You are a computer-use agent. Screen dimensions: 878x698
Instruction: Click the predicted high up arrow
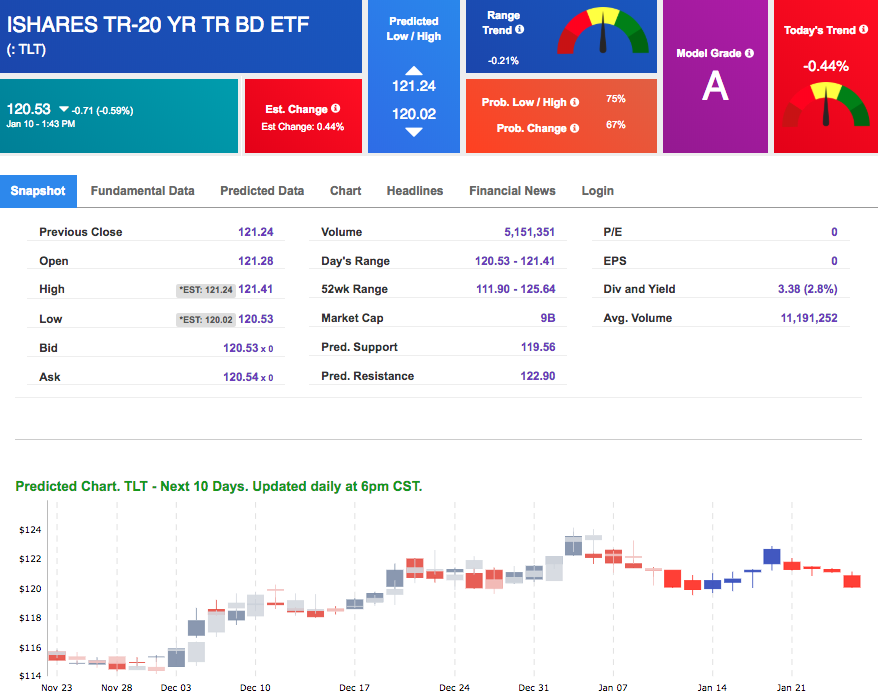[414, 71]
